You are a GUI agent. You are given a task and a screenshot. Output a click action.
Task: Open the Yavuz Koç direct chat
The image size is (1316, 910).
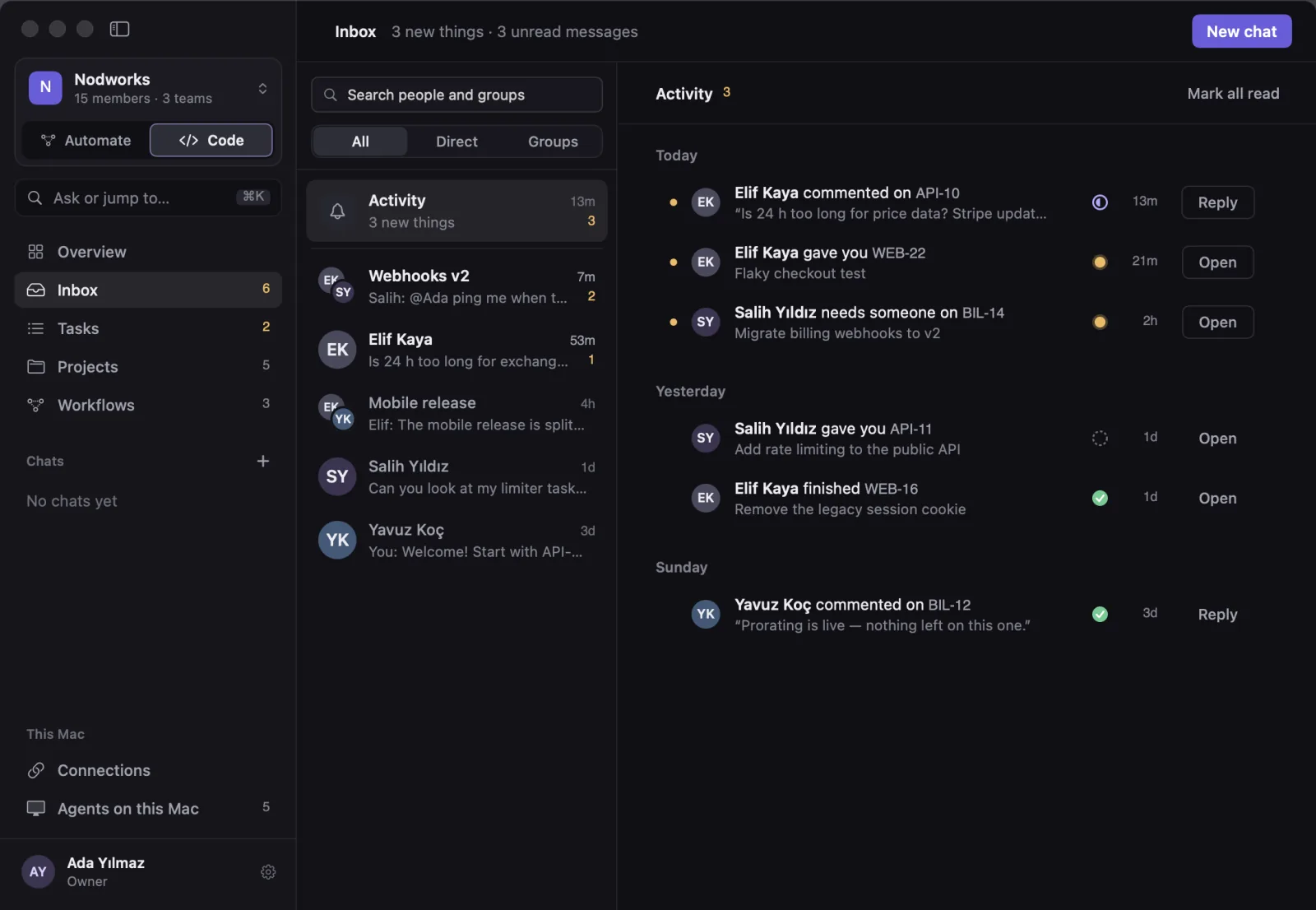point(456,541)
